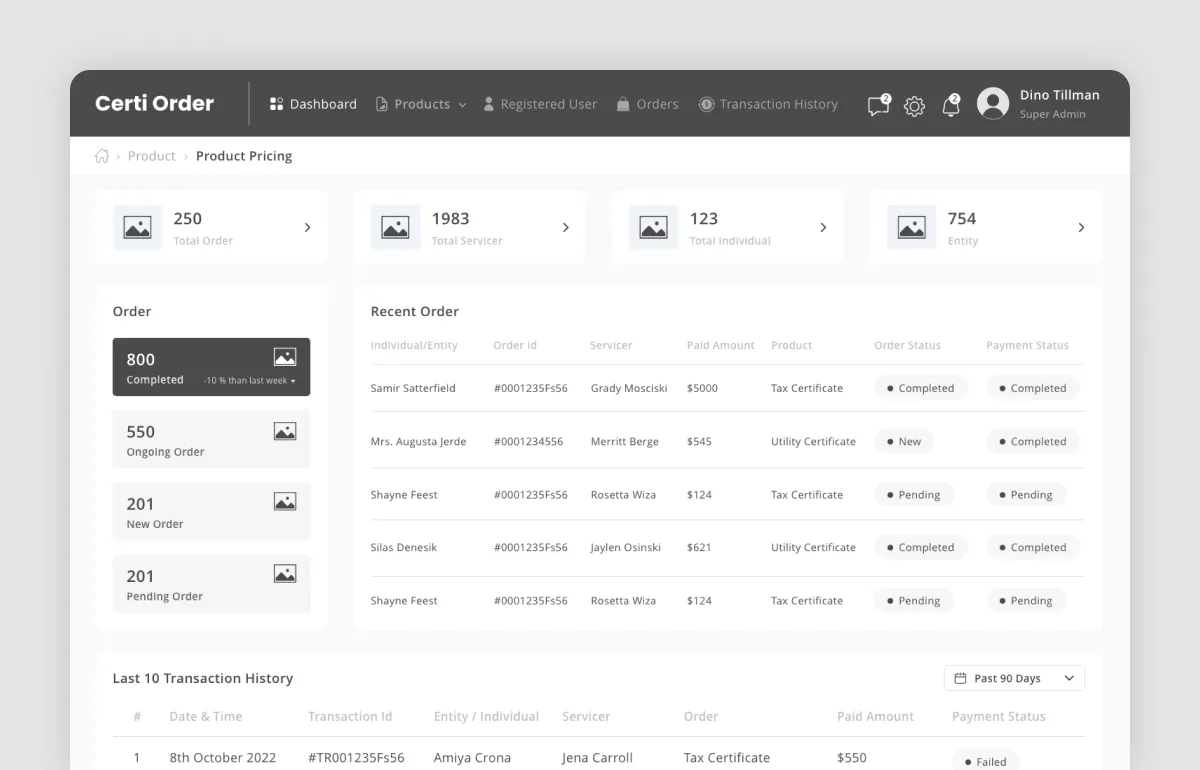Click the name Silas Denesik
The image size is (1200, 770).
coord(404,547)
